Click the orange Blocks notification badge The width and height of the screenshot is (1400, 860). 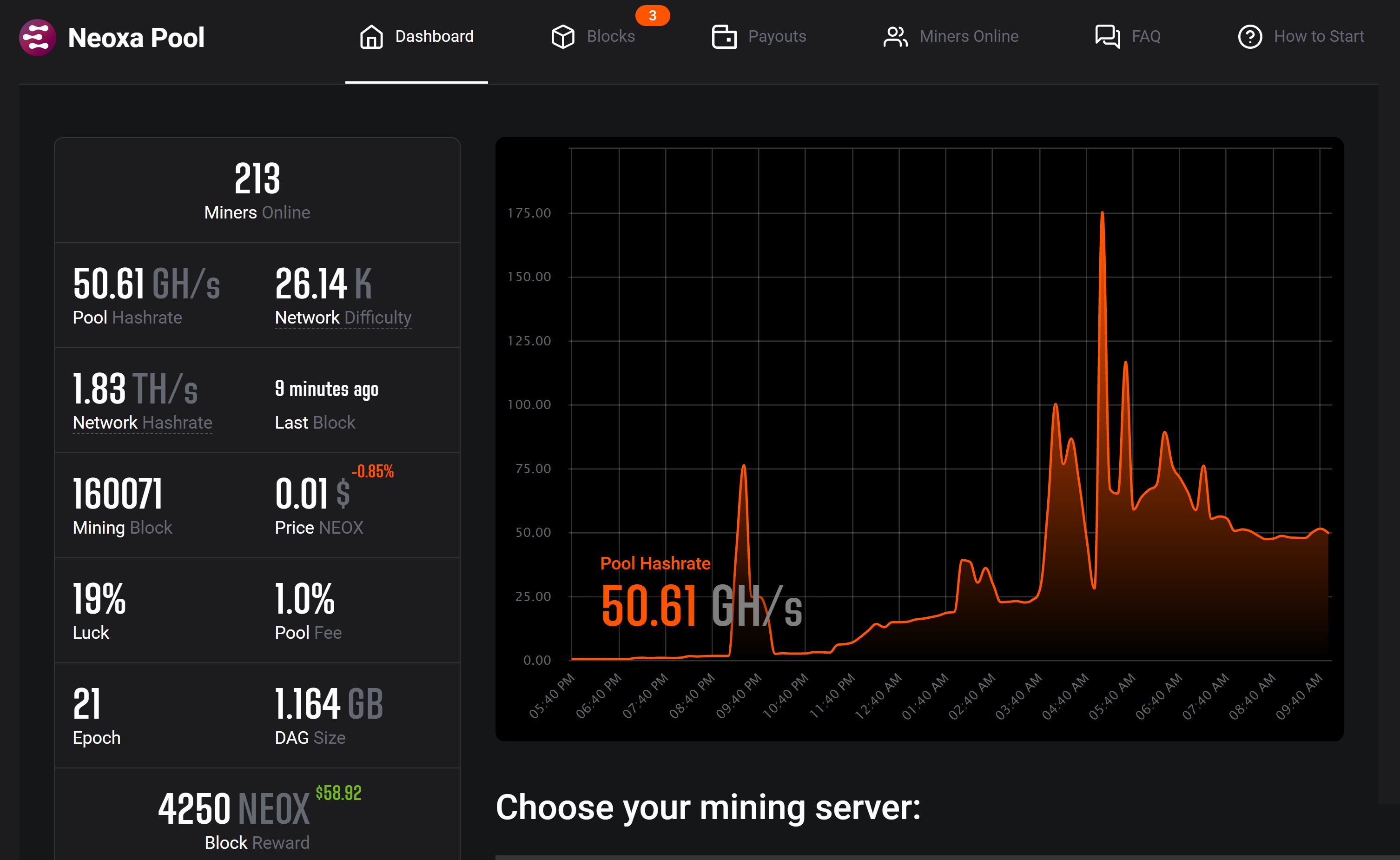tap(652, 15)
